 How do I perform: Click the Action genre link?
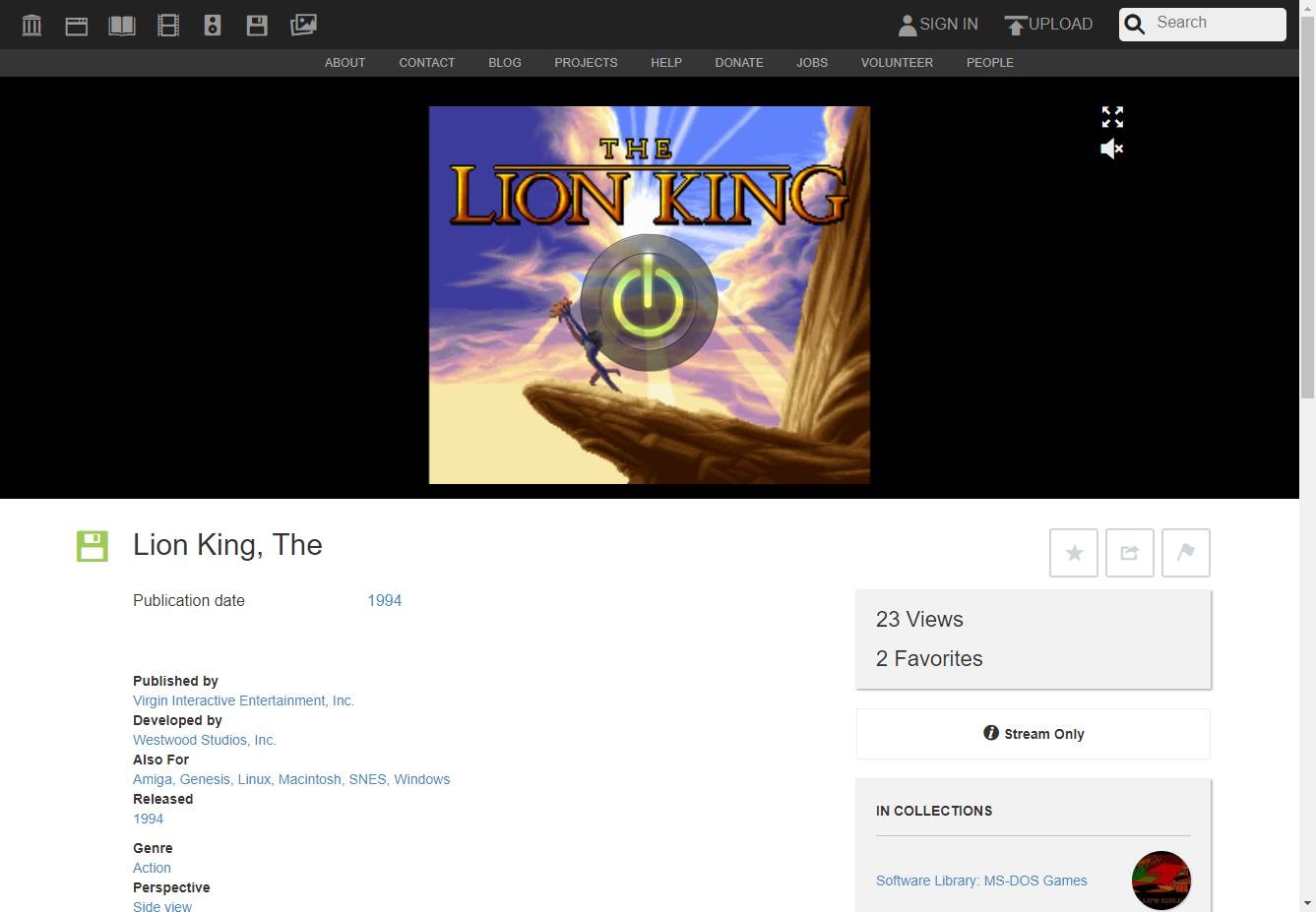tap(152, 868)
